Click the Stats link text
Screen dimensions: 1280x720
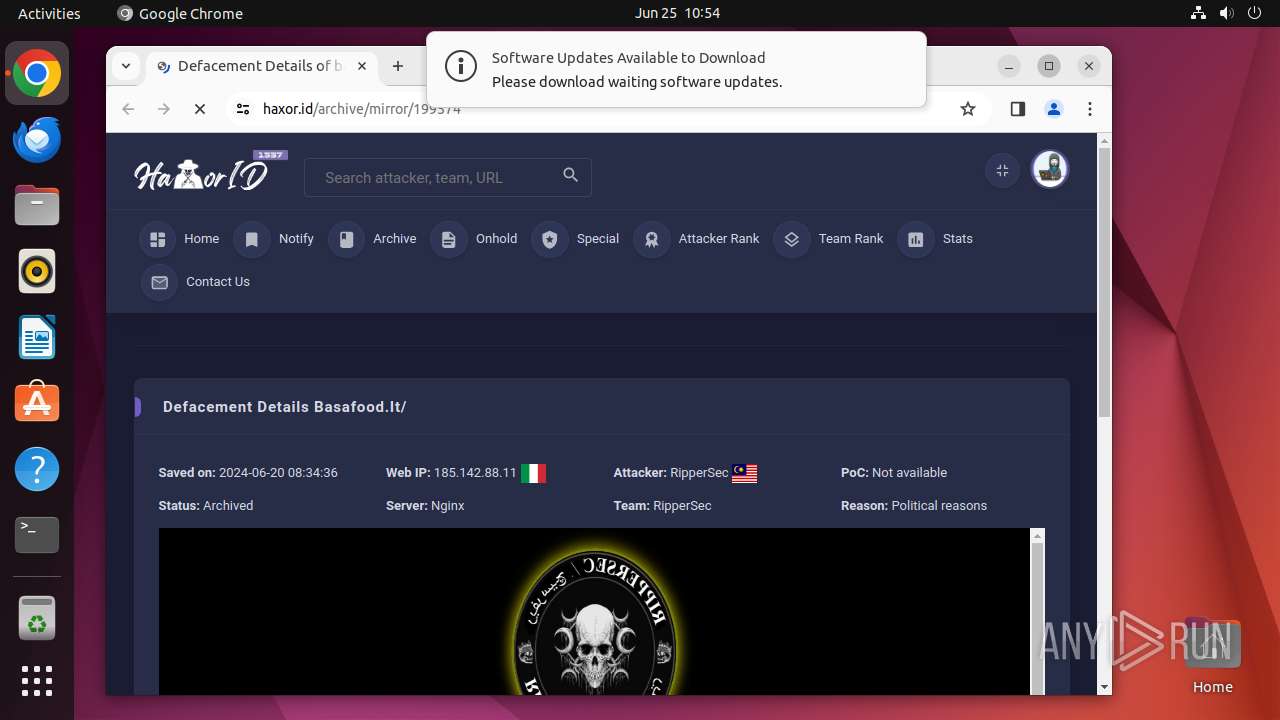pyautogui.click(x=958, y=239)
